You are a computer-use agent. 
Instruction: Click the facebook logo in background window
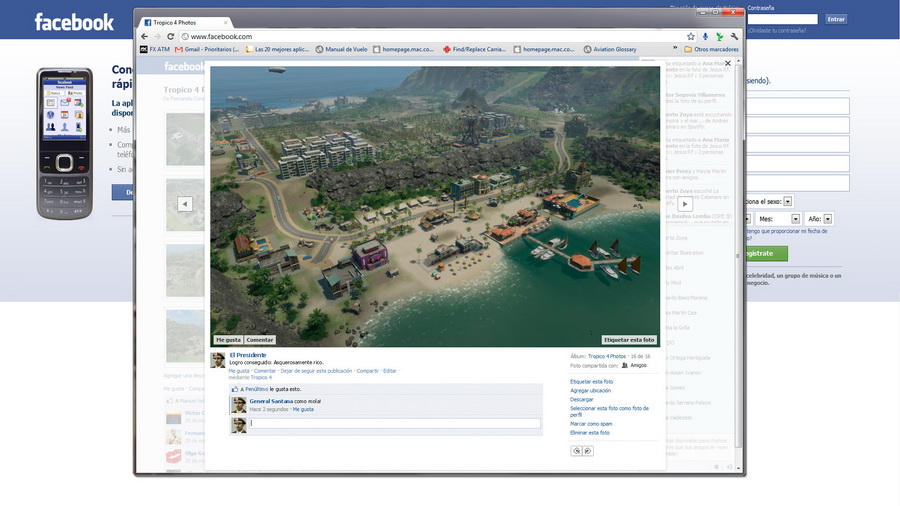coord(74,22)
